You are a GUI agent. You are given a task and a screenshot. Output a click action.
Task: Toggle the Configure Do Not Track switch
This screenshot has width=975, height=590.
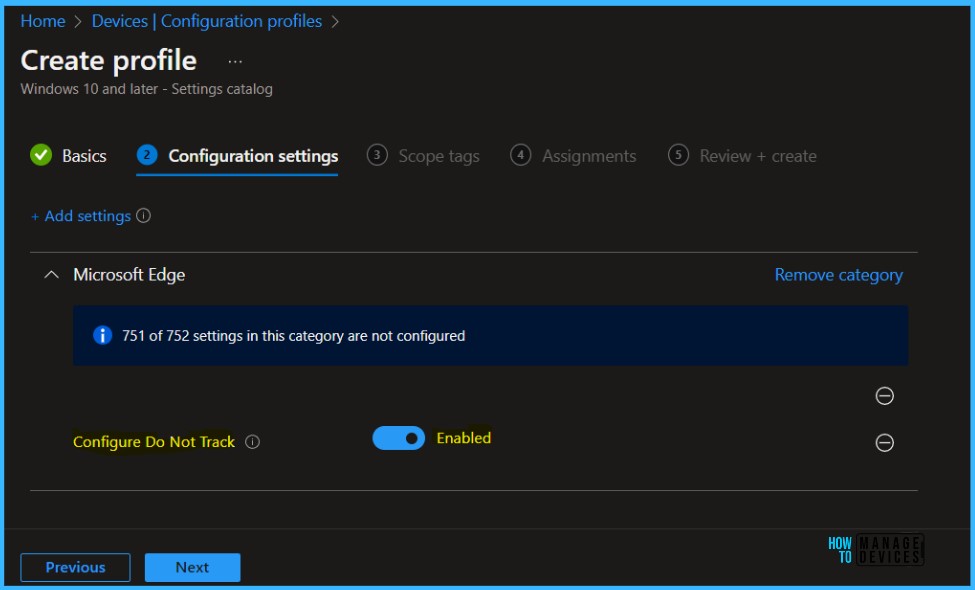(399, 438)
